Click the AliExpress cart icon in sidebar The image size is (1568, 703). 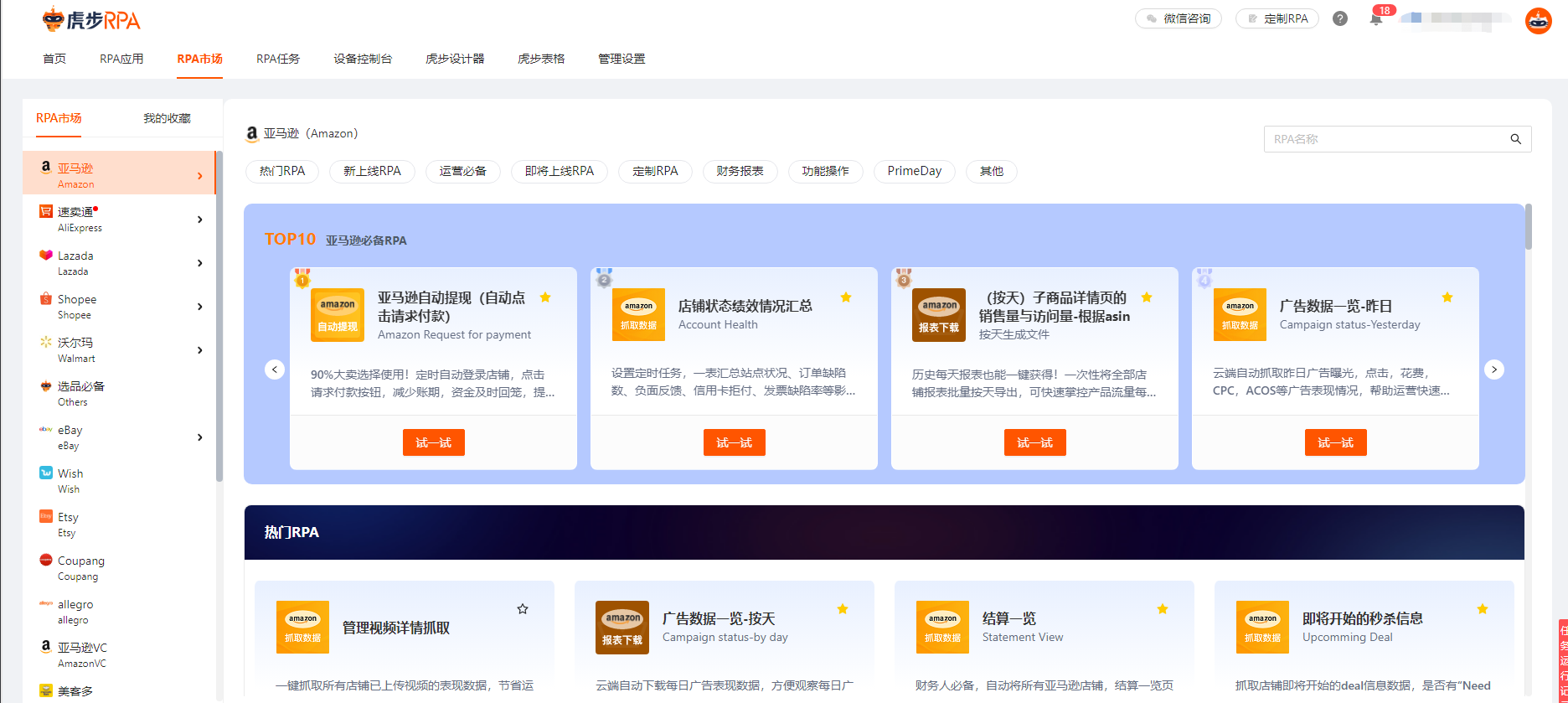tap(46, 211)
